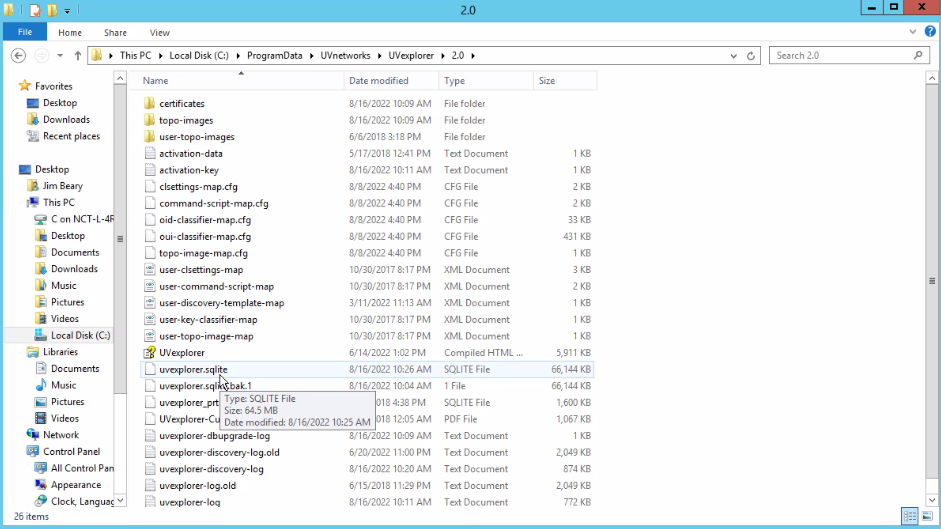Select the user-command-script-map XML icon
Viewport: 941px width, 529px height.
click(x=150, y=286)
